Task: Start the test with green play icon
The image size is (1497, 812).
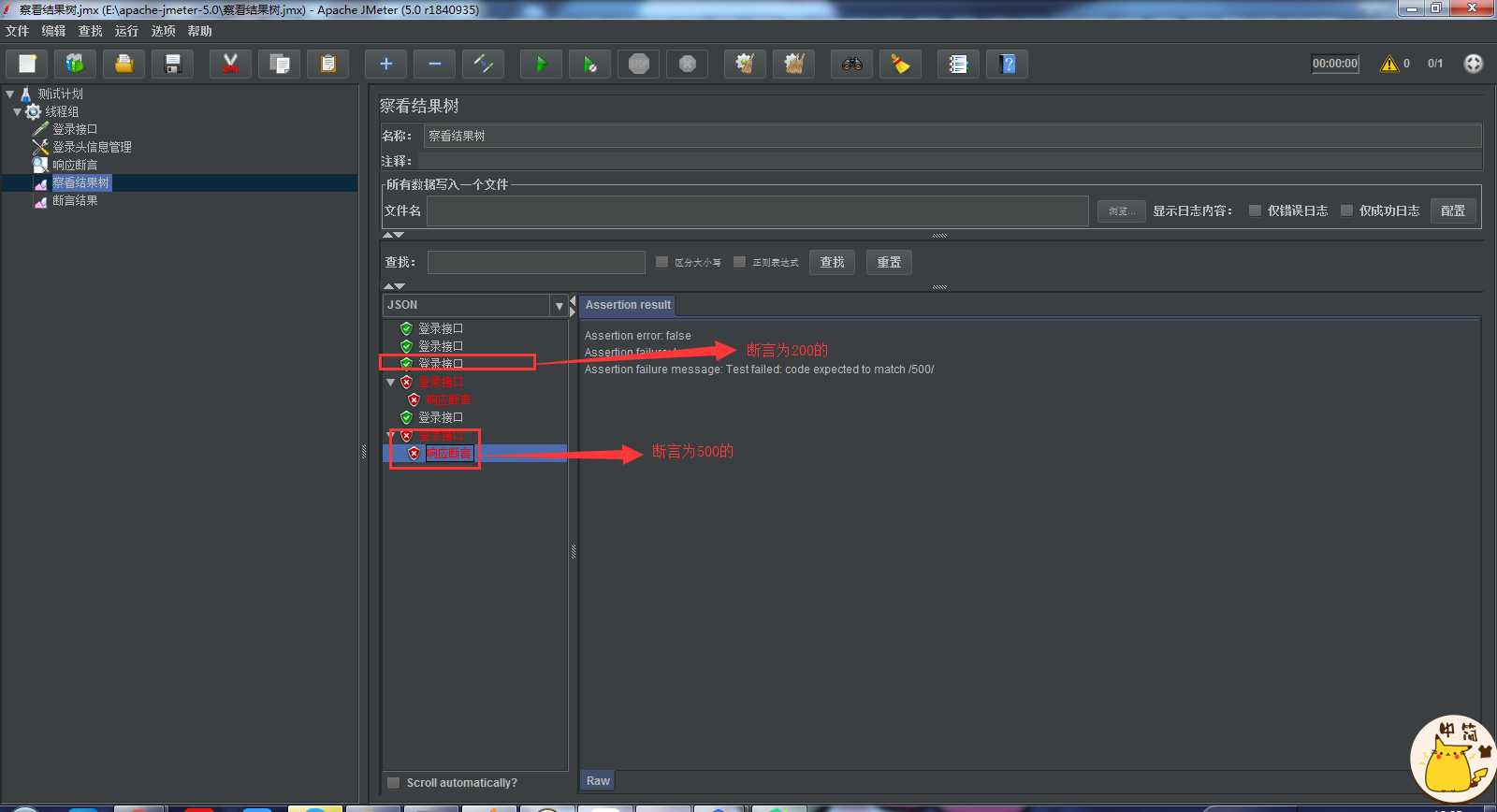Action: pos(542,64)
